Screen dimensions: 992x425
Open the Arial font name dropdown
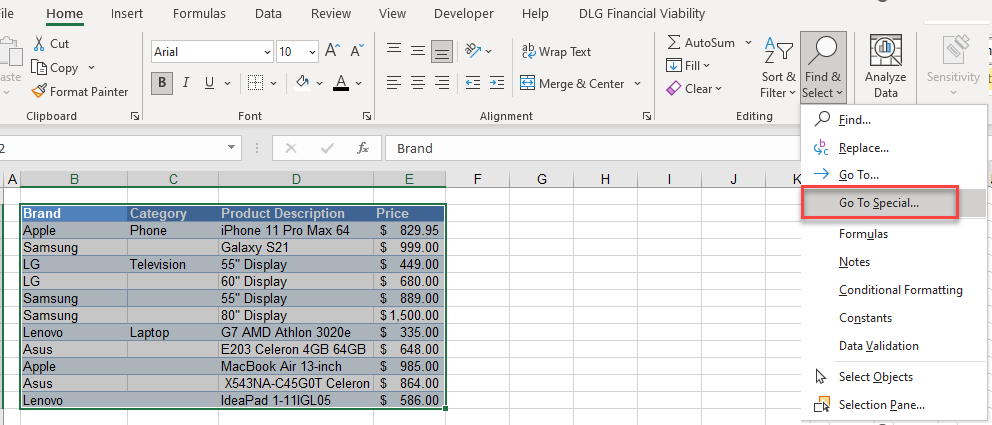click(x=267, y=52)
